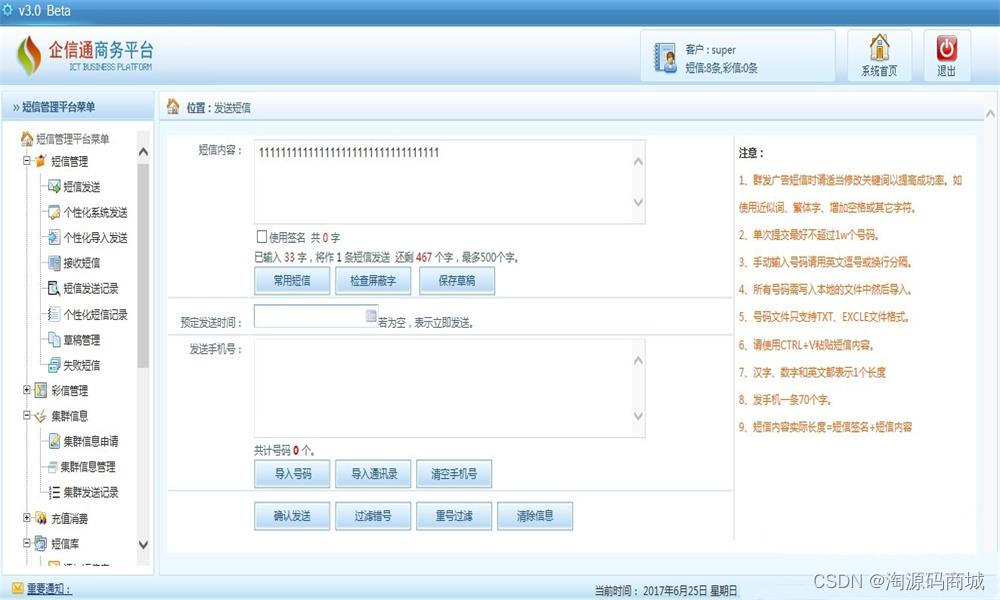The image size is (1000, 600).
Task: Toggle the 使用签名 checkbox
Action: 261,237
